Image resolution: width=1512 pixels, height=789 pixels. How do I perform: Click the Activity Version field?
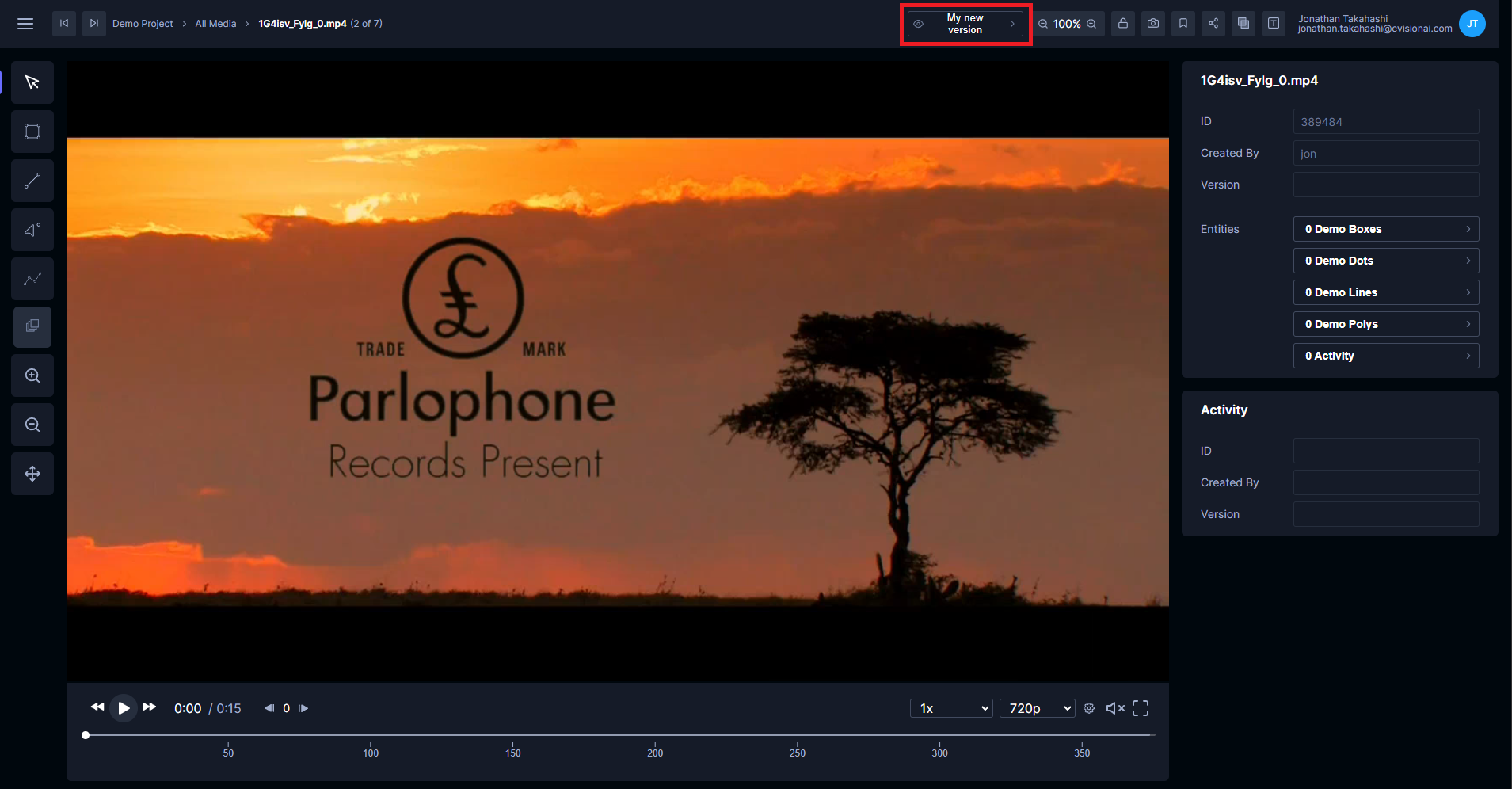click(1386, 514)
